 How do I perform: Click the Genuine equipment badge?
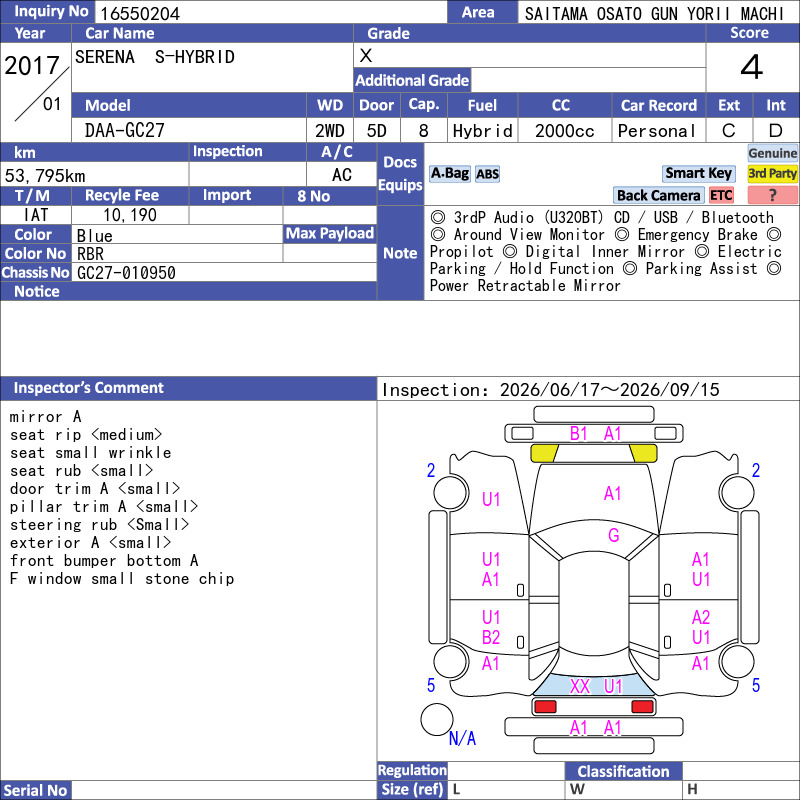click(772, 153)
